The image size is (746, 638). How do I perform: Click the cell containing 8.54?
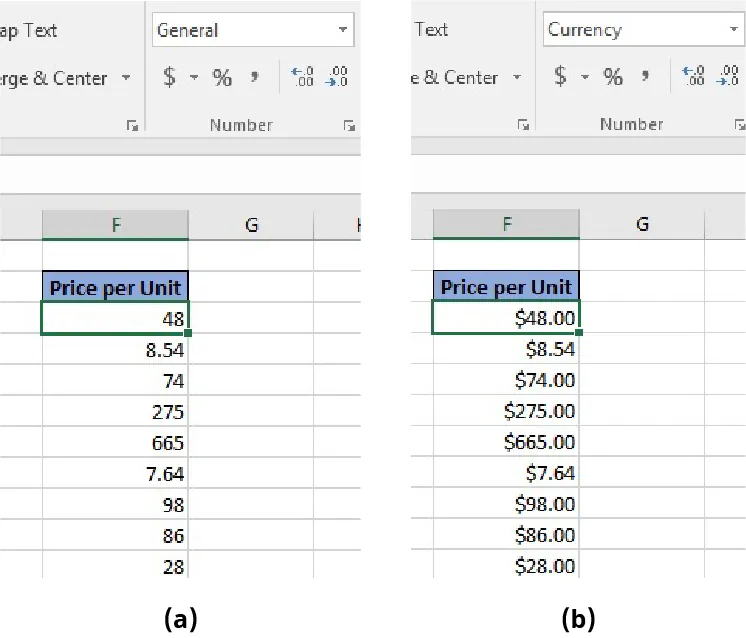[x=115, y=350]
